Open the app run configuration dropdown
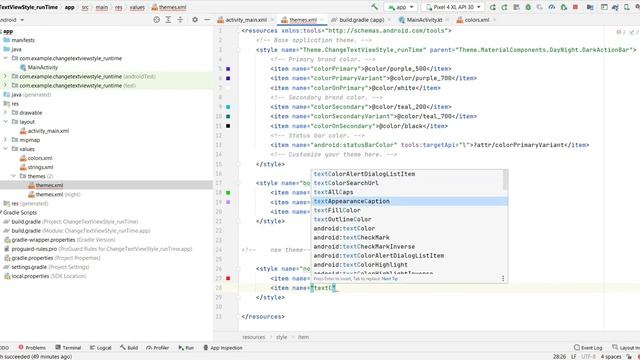 [x=401, y=7]
